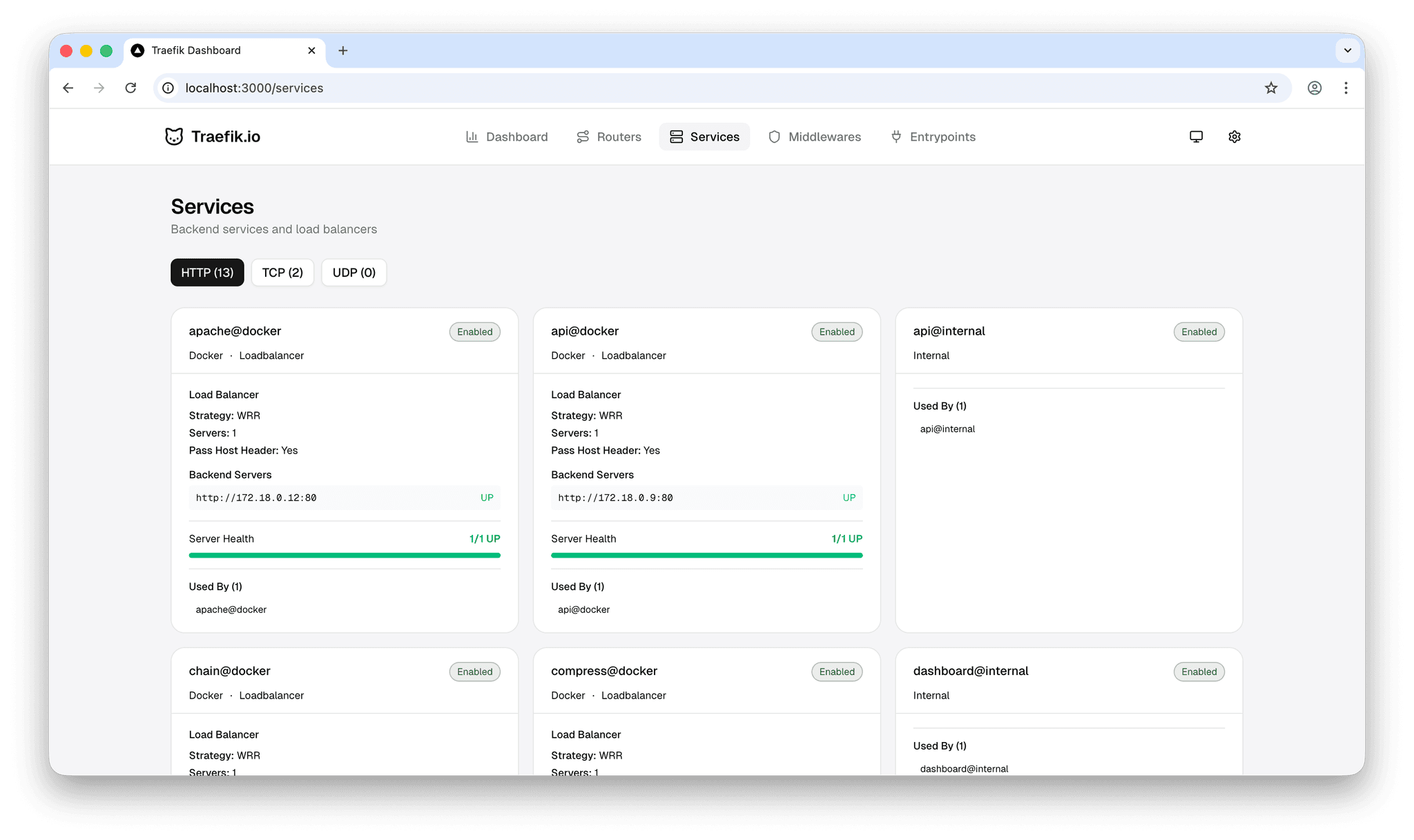1414x840 pixels.
Task: Expand the browser profile menu
Action: 1315,88
